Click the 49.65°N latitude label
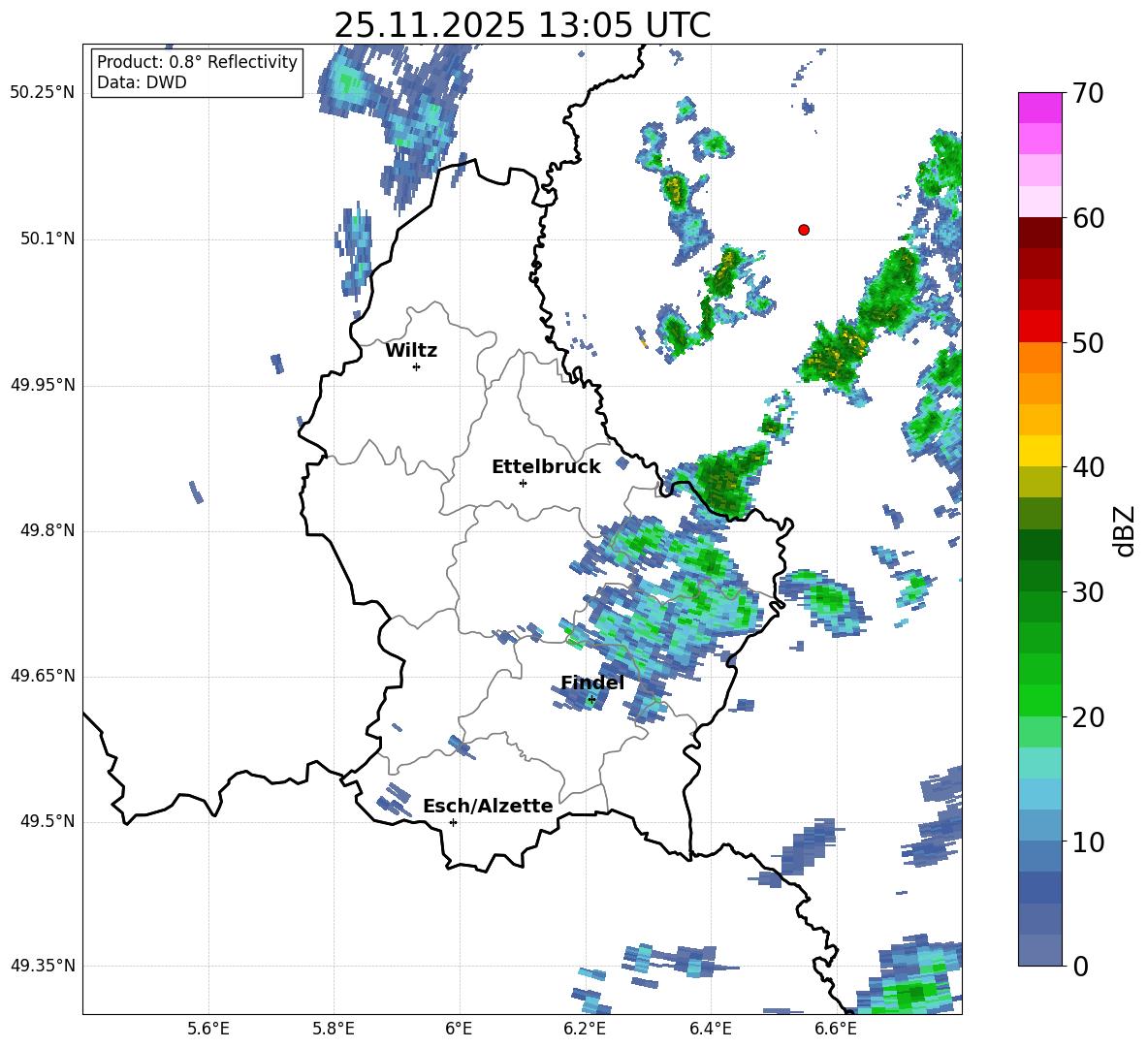The width and height of the screenshot is (1148, 1048). tap(43, 676)
